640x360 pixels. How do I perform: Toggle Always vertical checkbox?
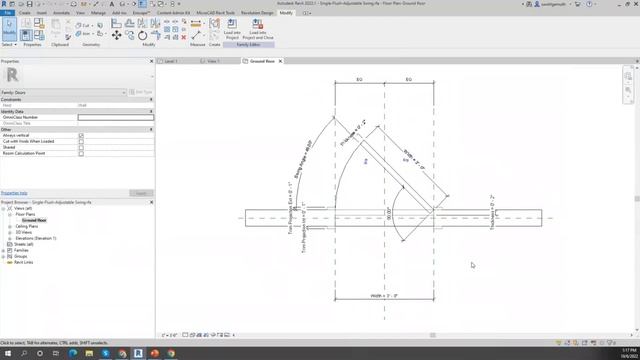pos(81,136)
